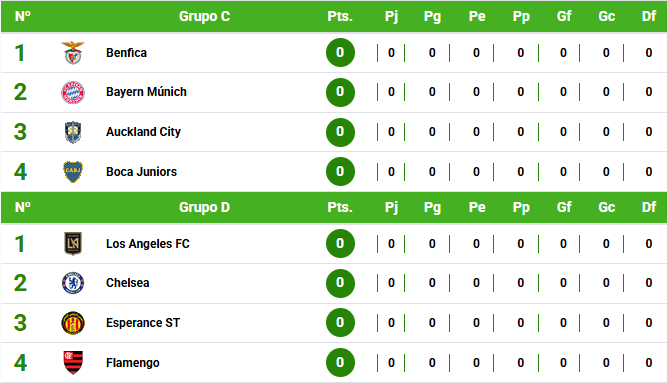Viewport: 667px width, 383px height.
Task: Click the Bayern Múnich club logo
Action: coord(73,92)
